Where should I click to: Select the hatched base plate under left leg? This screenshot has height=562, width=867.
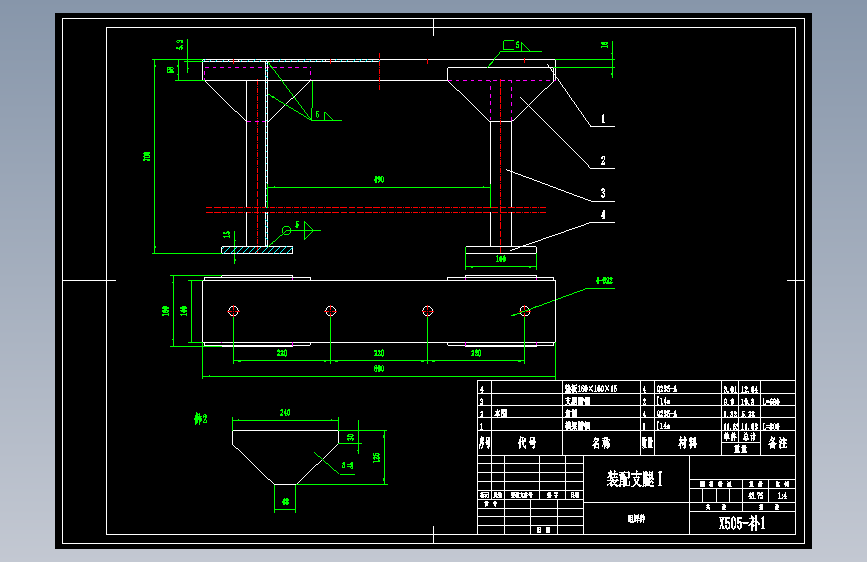pyautogui.click(x=257, y=250)
